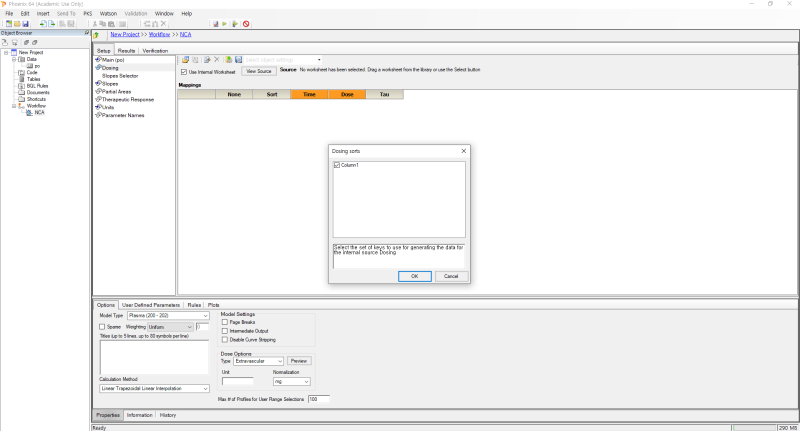Pin the Object Browser panel
Screen dimensions: 800x431
87,33
